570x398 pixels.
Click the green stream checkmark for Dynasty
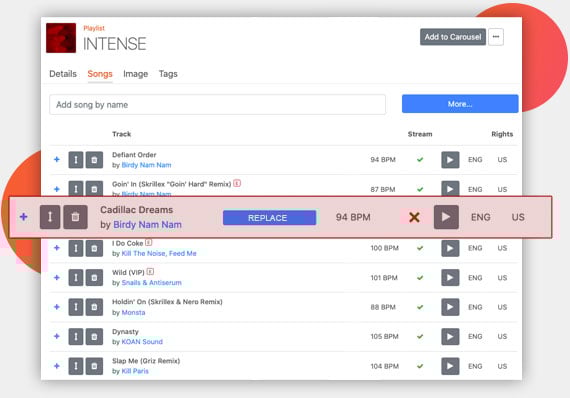click(420, 337)
